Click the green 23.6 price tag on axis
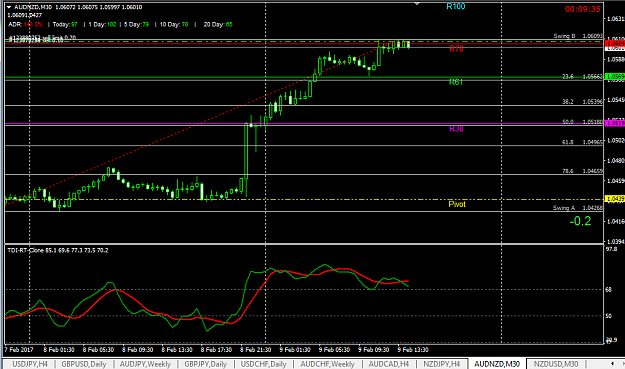This screenshot has width=625, height=369. point(615,77)
